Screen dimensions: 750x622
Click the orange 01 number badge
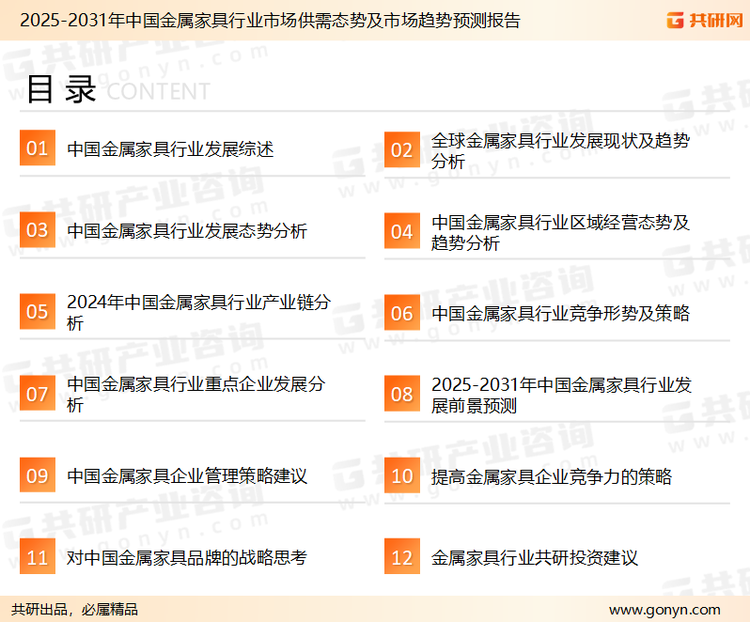(37, 148)
